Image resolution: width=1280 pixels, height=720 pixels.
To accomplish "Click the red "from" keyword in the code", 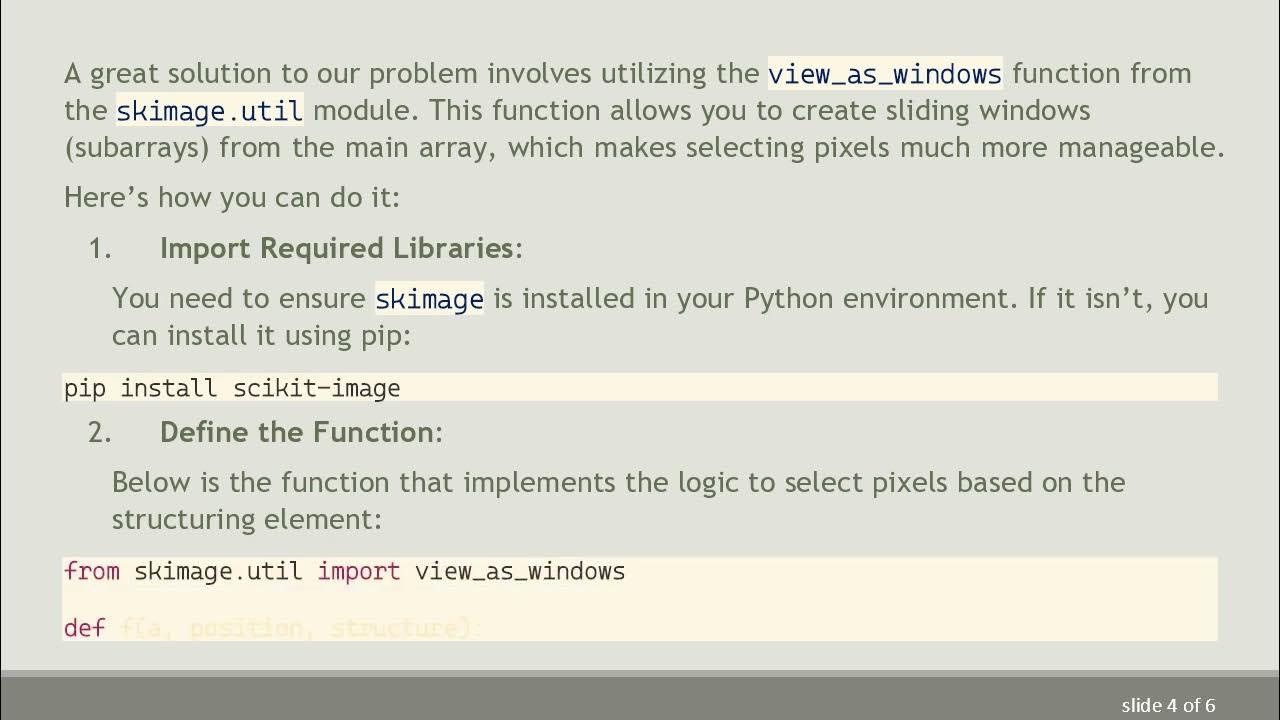I will point(91,572).
